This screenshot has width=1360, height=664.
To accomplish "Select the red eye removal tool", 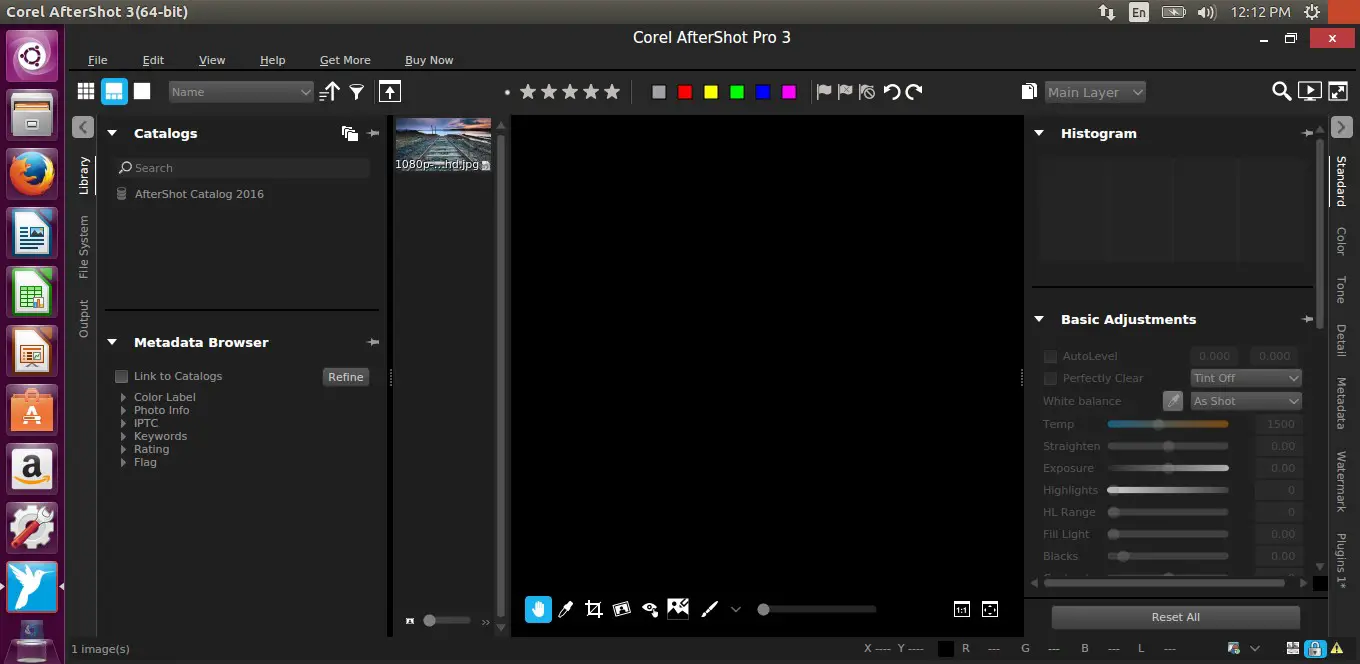I will click(x=650, y=609).
